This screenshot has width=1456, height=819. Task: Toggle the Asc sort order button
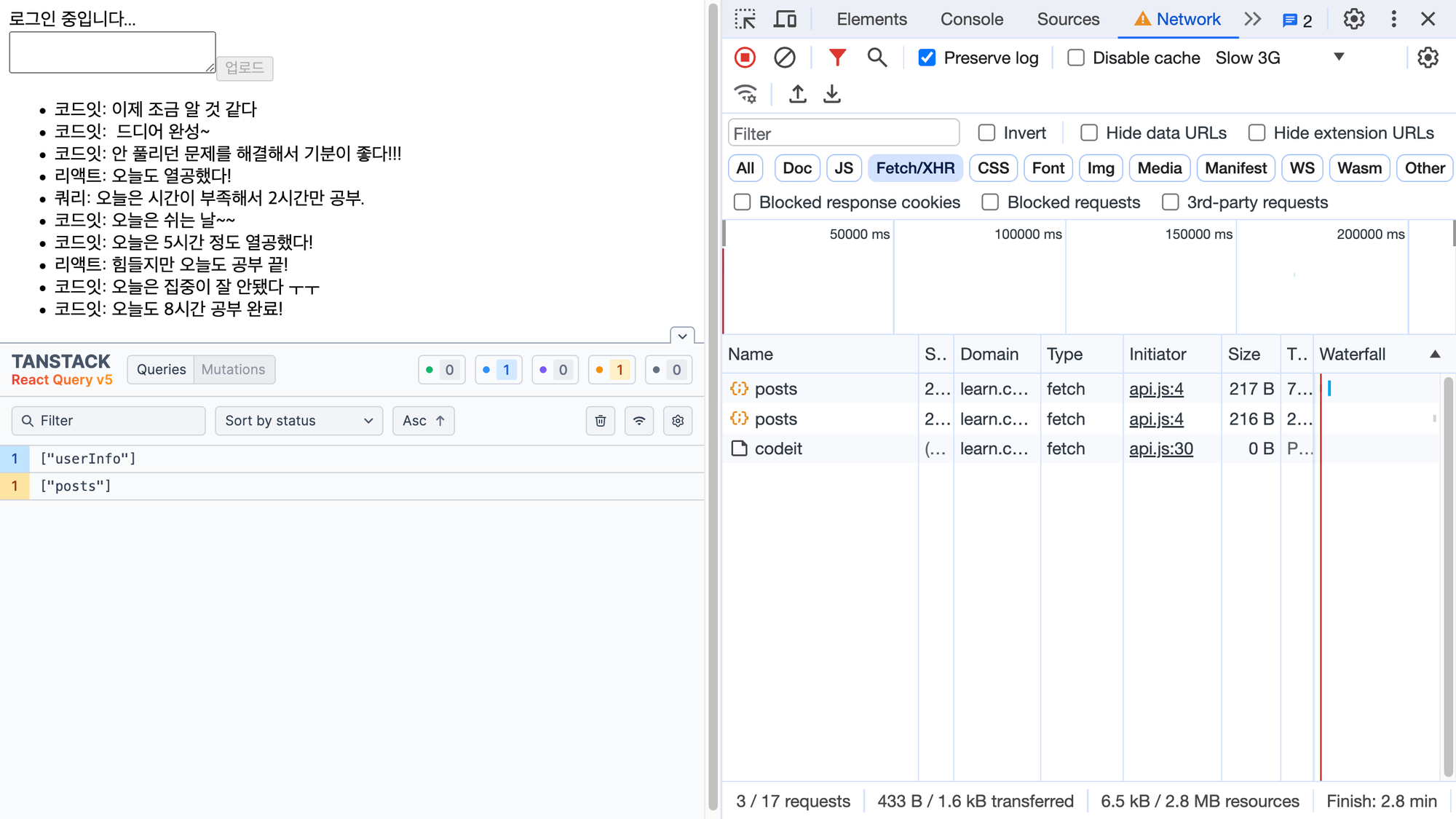tap(424, 421)
